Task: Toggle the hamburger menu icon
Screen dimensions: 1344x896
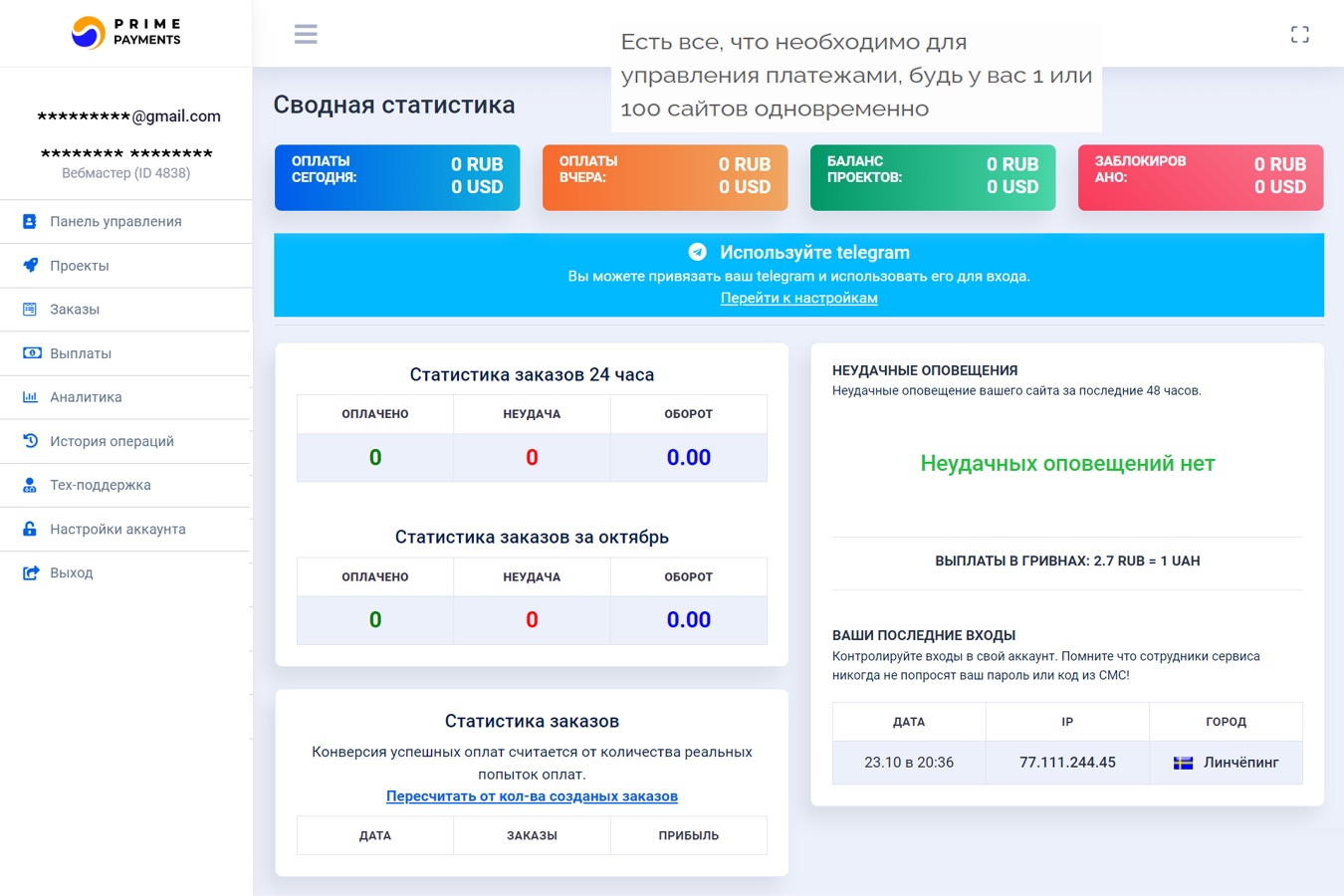Action: (306, 35)
